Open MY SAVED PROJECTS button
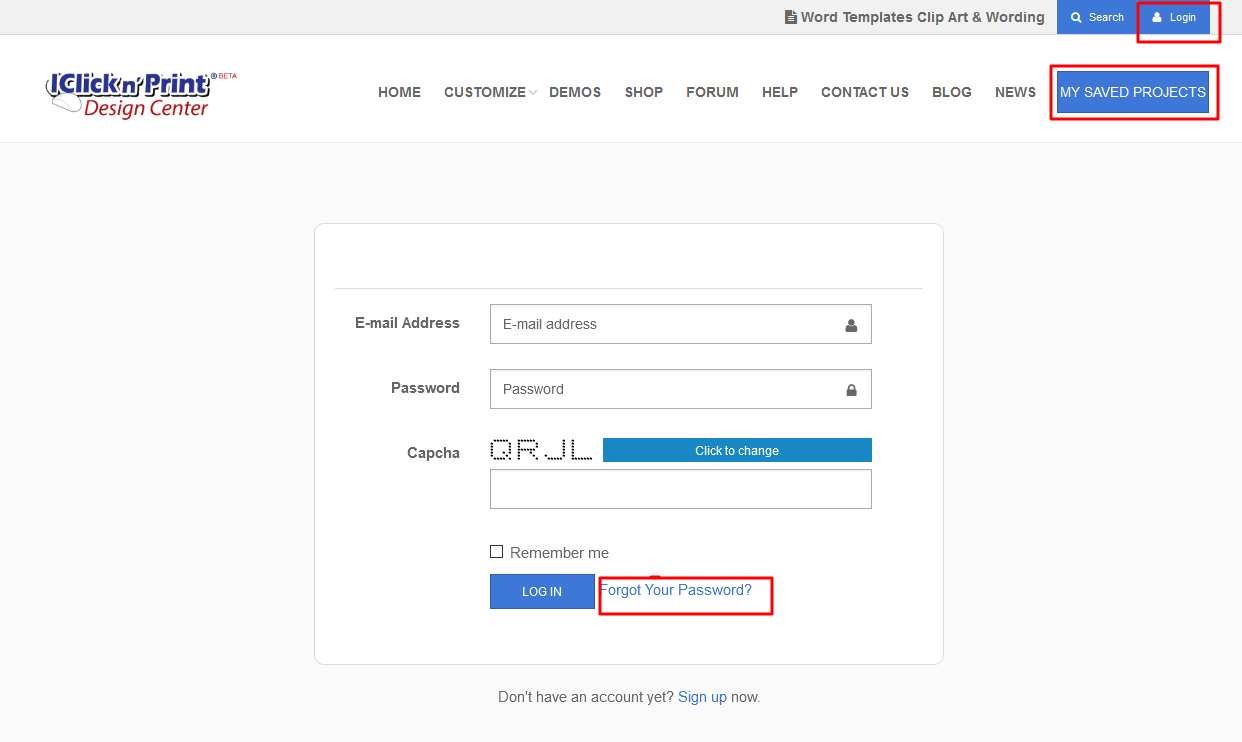Screen dimensions: 1242x742 tap(1133, 92)
